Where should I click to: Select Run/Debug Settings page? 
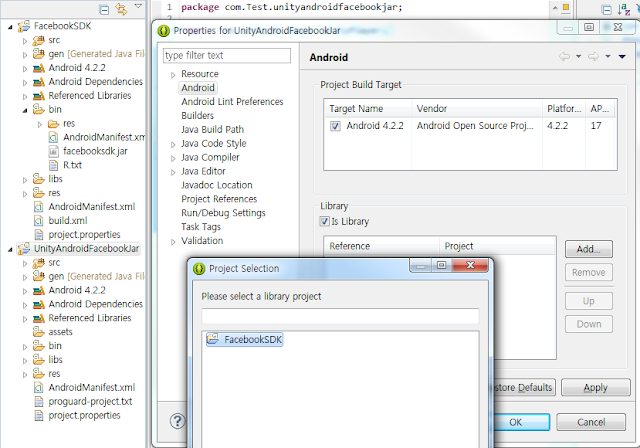[x=223, y=213]
